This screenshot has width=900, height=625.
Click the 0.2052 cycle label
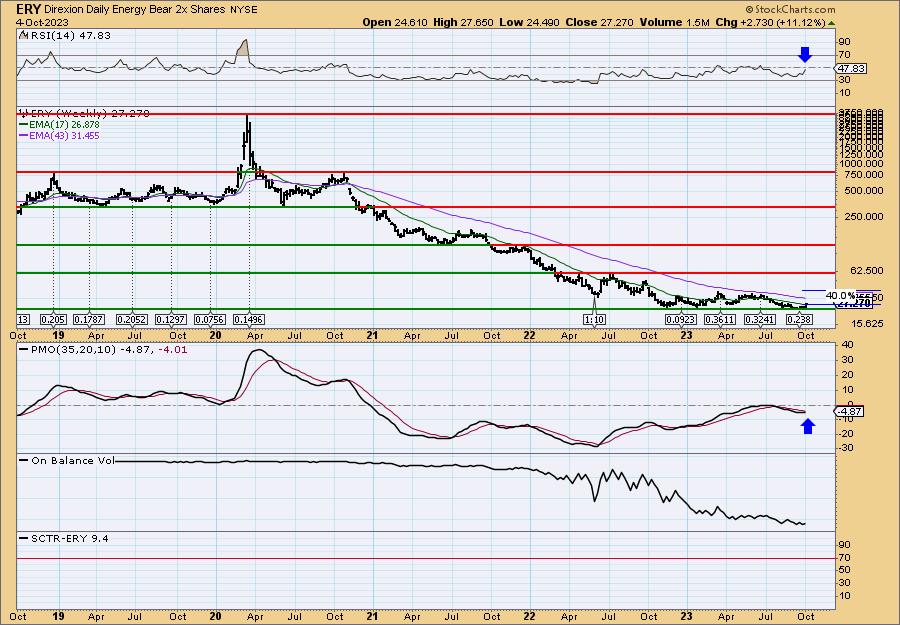tap(132, 320)
